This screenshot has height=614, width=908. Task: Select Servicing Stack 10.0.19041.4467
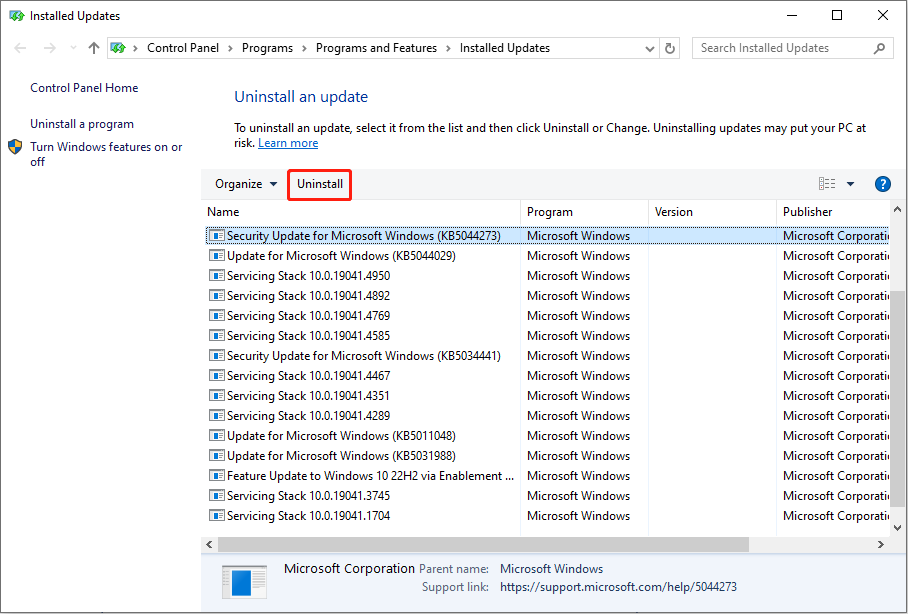tap(547, 376)
